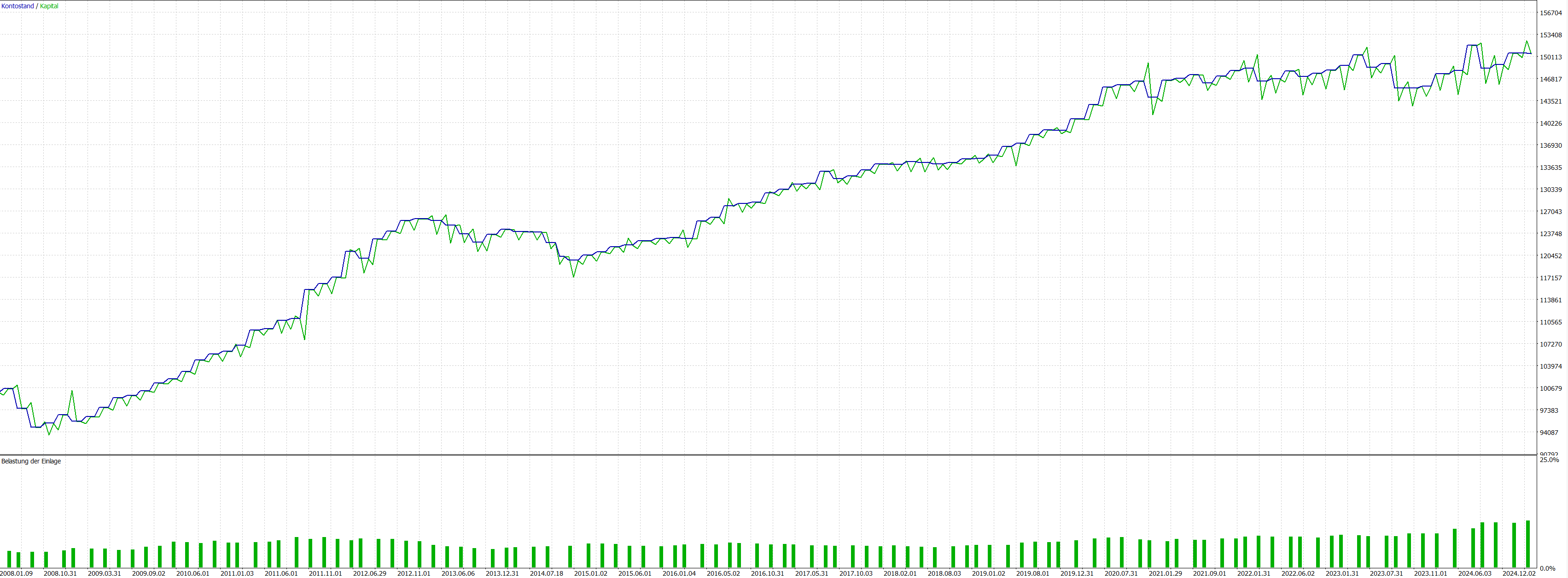Screen dimensions: 1568x578
Task: Click the blue Kontostand legend label
Action: [17, 6]
